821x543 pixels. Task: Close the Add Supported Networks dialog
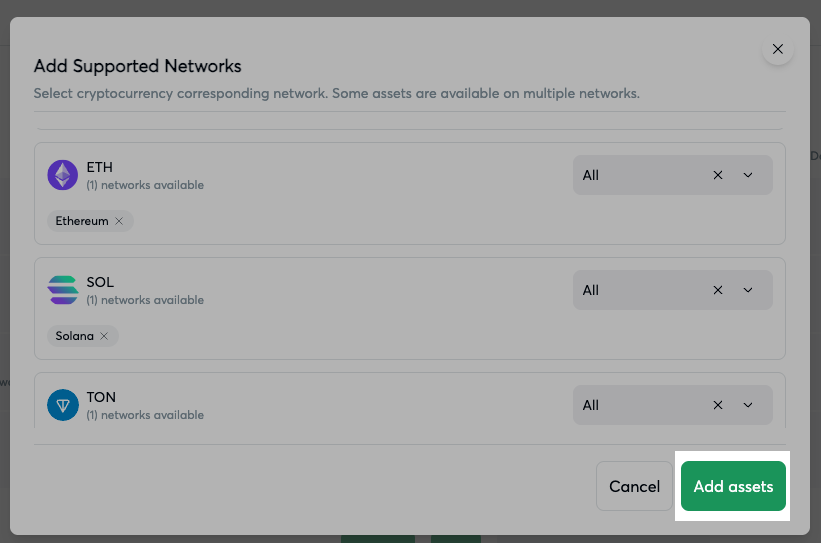777,49
